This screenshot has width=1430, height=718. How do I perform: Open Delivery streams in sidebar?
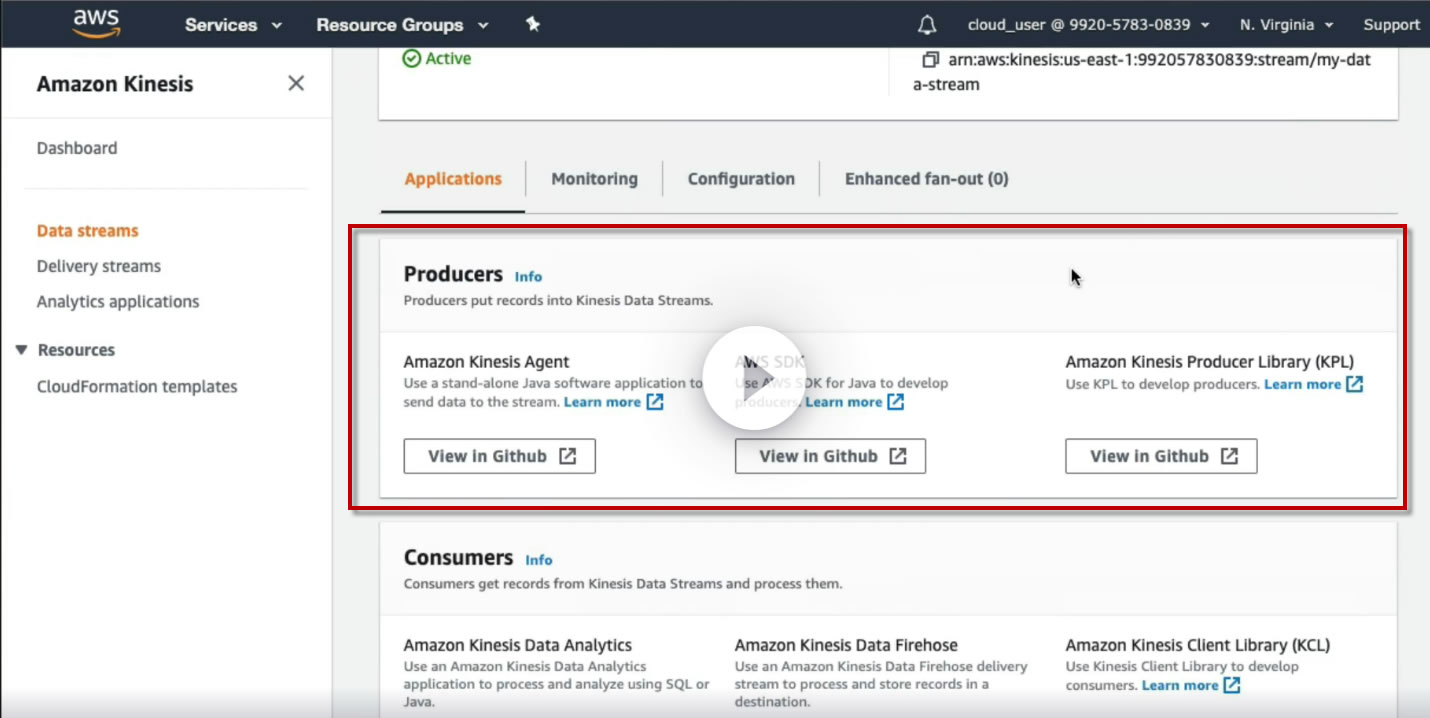[99, 266]
